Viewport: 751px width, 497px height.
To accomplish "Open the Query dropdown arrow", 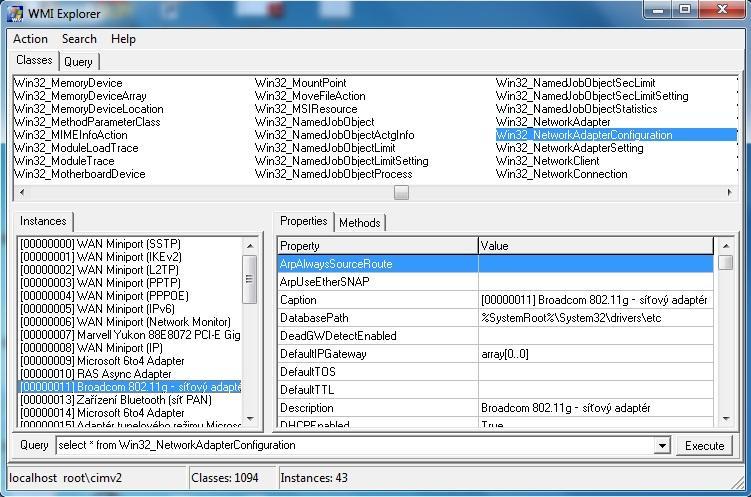I will coord(662,446).
